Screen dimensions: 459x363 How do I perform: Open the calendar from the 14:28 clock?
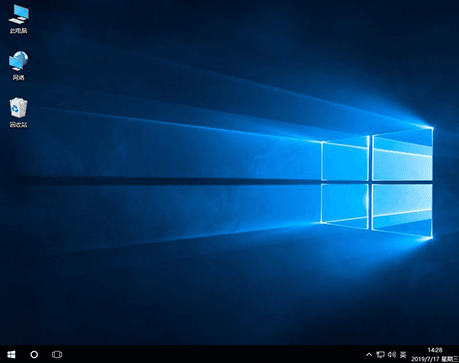point(435,350)
